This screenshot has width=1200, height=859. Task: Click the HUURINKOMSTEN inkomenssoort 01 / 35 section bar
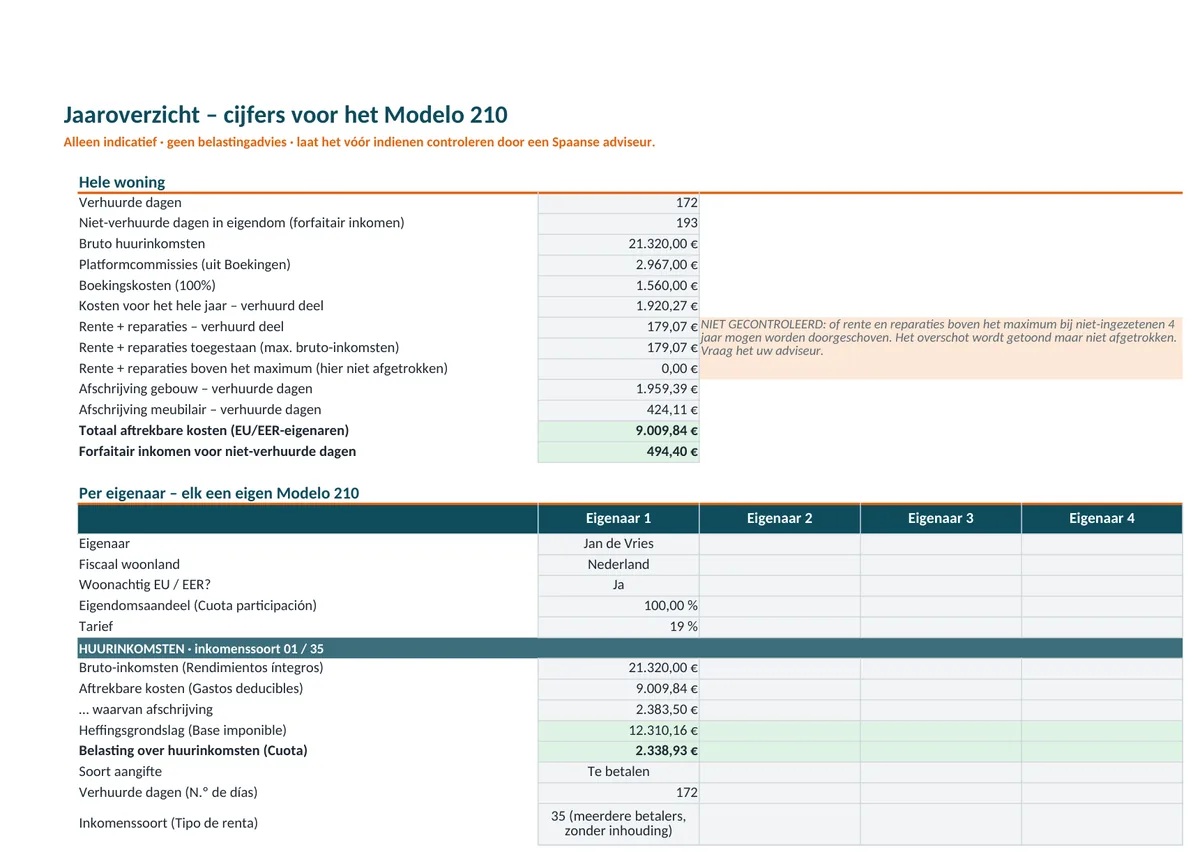[630, 648]
